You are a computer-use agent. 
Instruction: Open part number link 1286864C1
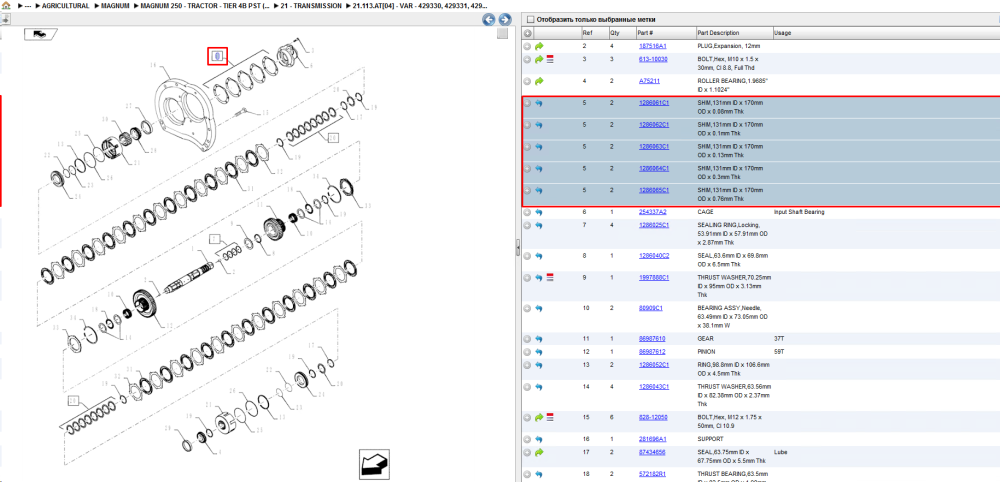coord(654,168)
